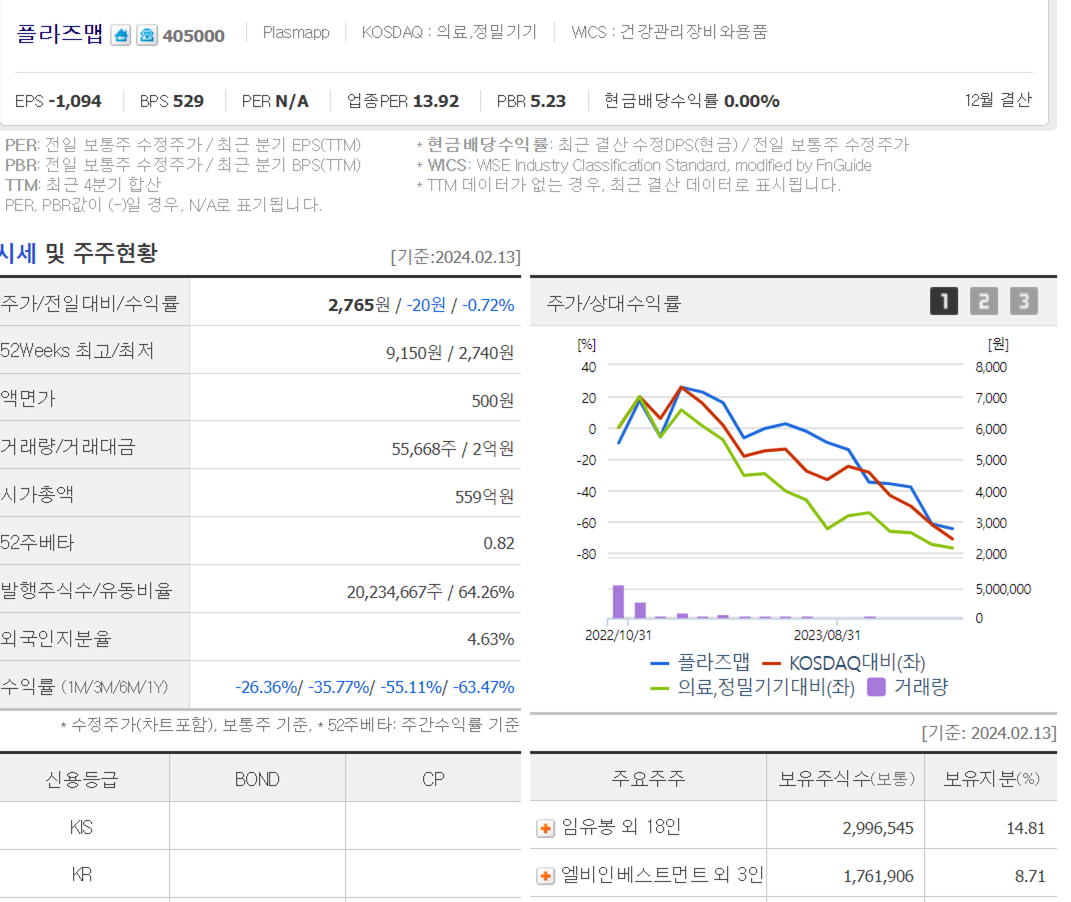Screen dimensions: 1071x902
Task: Click the 보유지분(%) column header
Action: [991, 778]
